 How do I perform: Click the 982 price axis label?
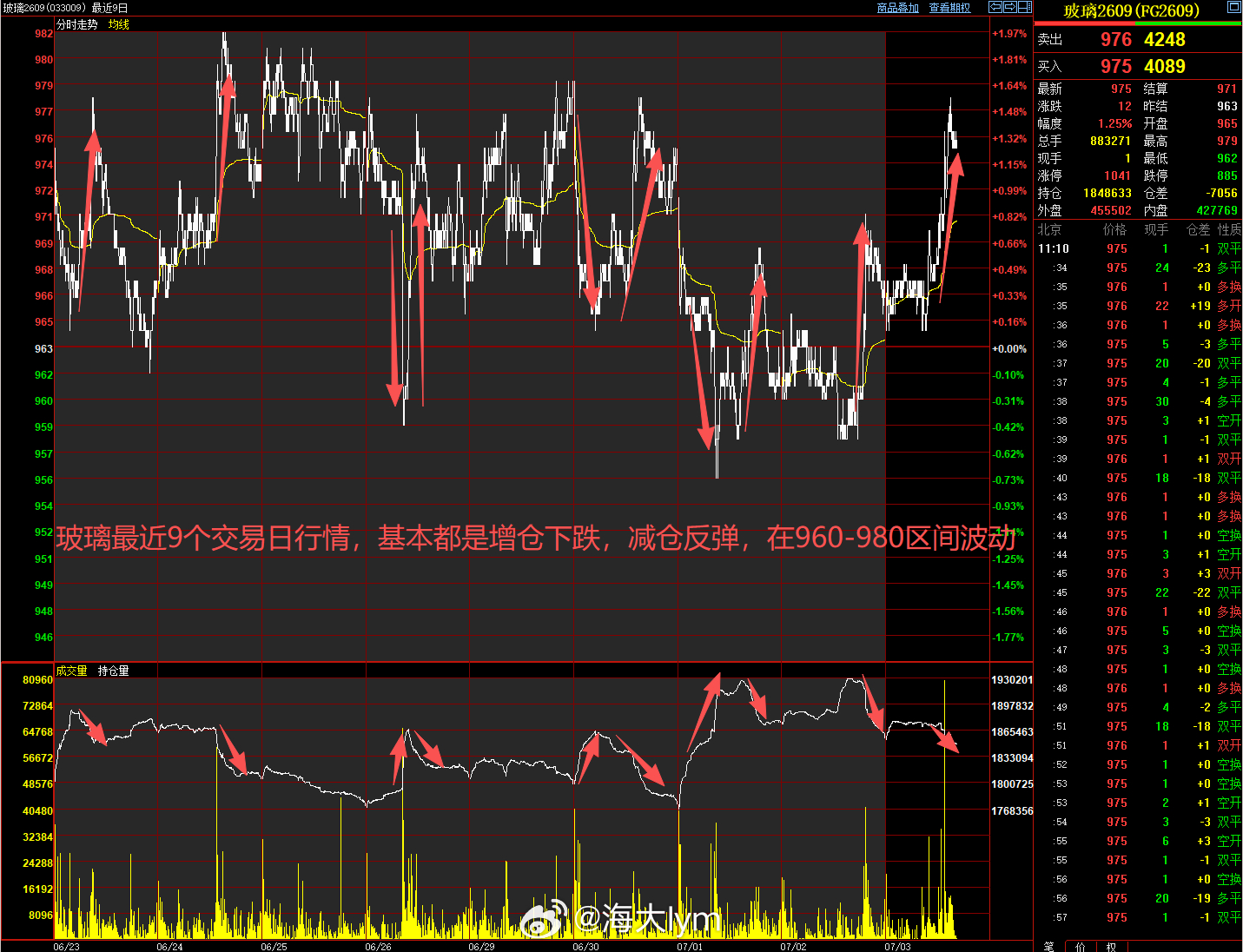[x=43, y=34]
